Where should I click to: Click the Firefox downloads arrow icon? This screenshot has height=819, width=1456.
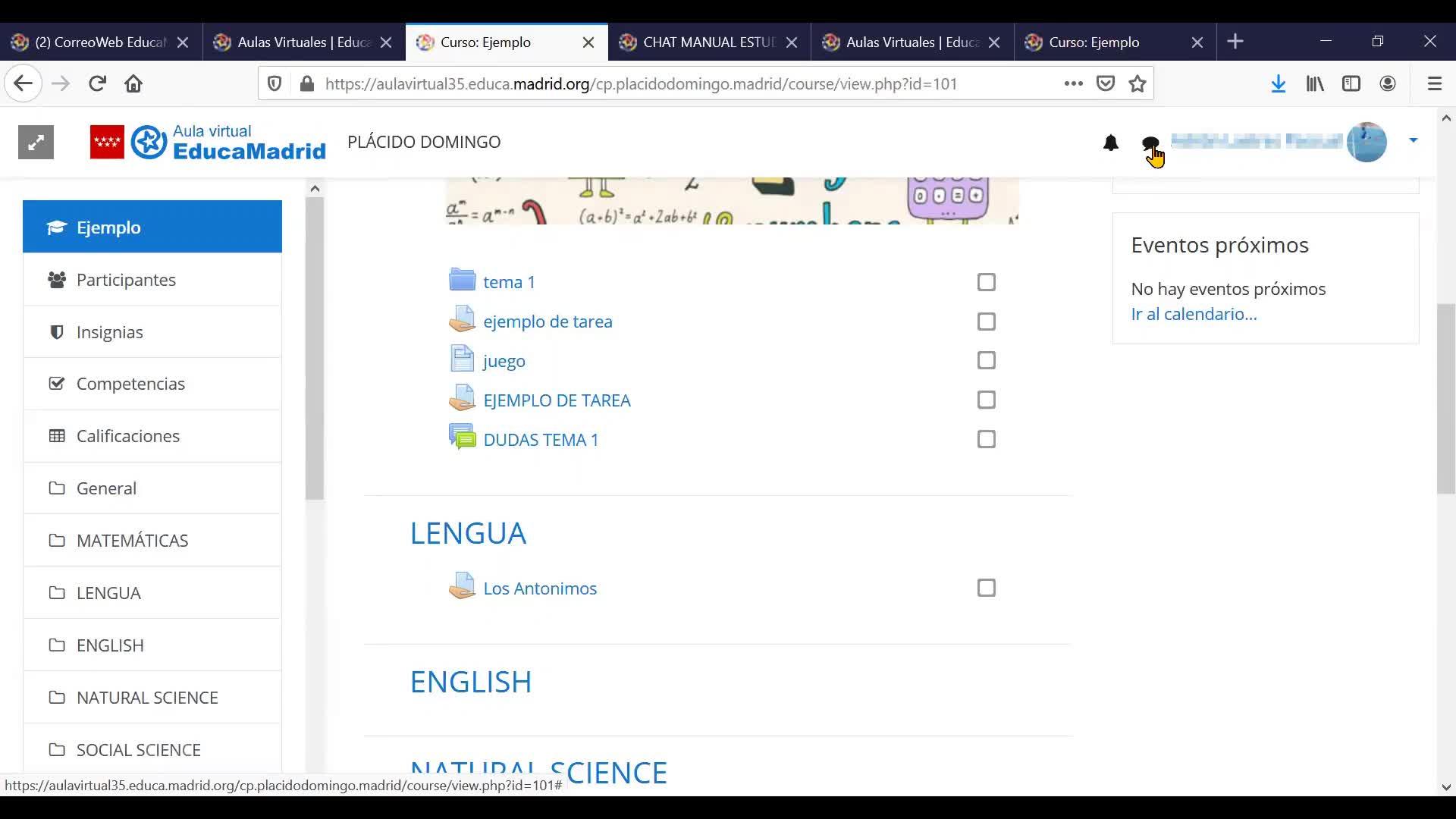[1278, 83]
